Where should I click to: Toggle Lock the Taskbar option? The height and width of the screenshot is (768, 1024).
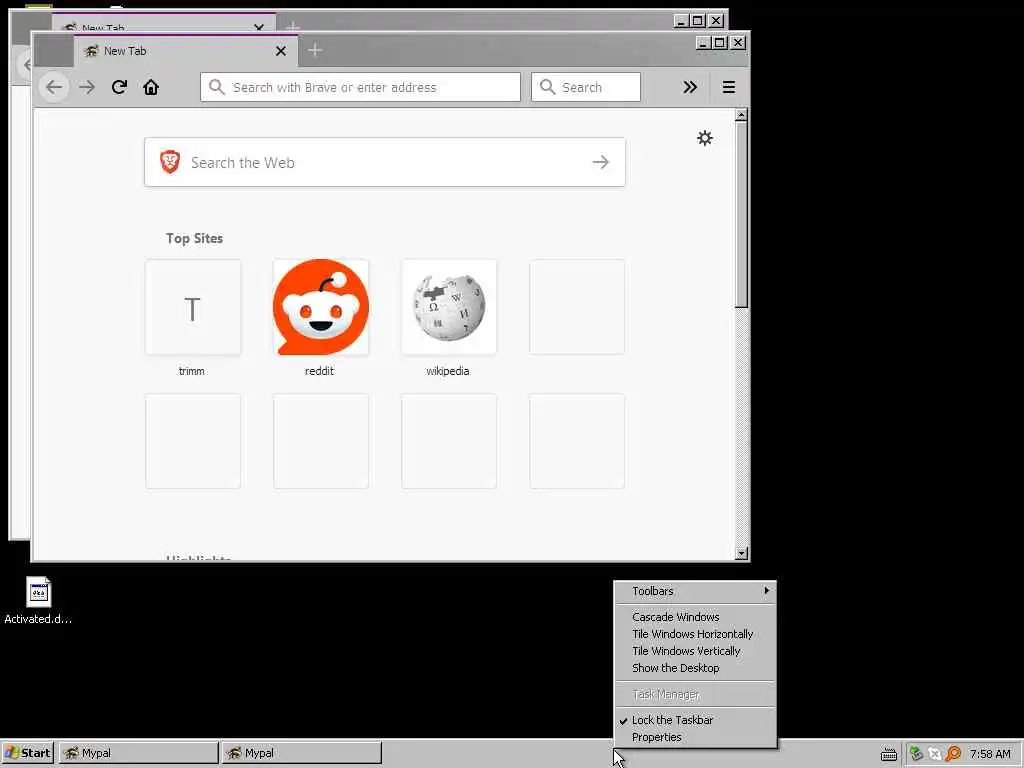coord(696,720)
